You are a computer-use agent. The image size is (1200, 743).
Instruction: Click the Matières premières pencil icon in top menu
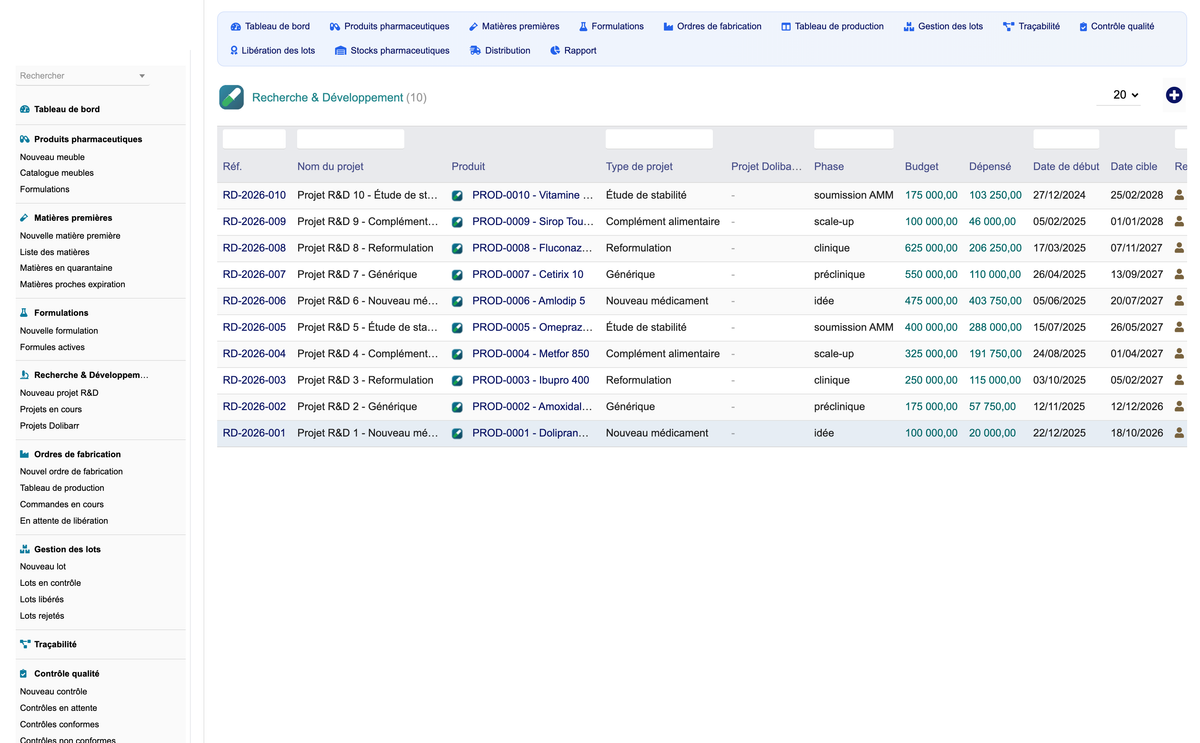[473, 27]
